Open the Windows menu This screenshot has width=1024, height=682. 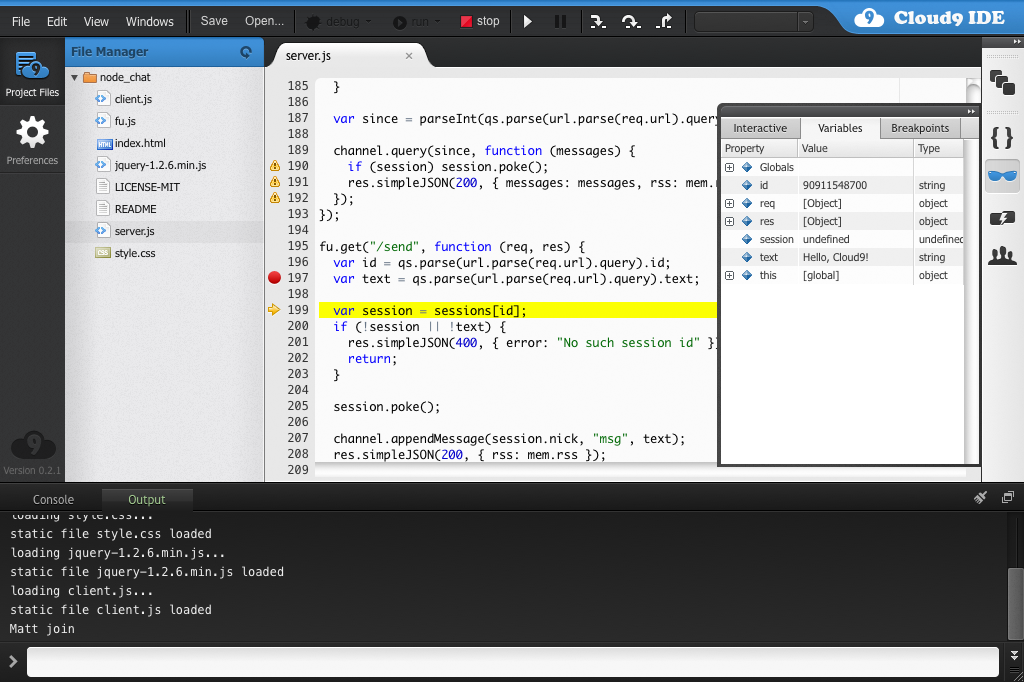(149, 20)
